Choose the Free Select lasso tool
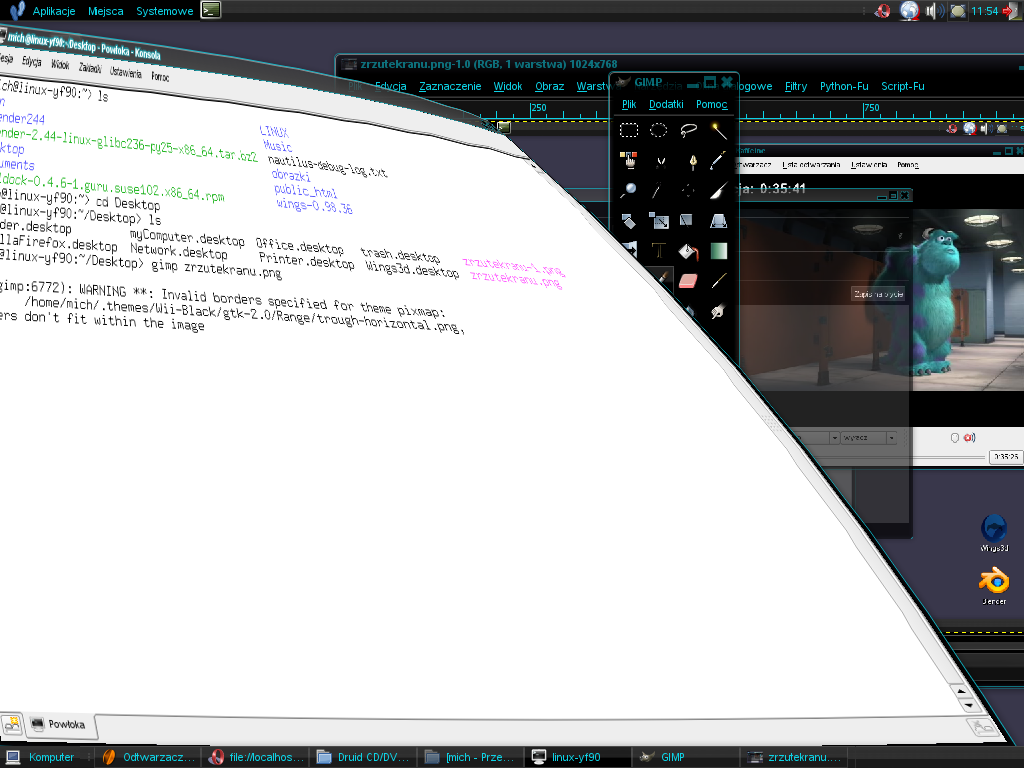The width and height of the screenshot is (1024, 768). 688,130
